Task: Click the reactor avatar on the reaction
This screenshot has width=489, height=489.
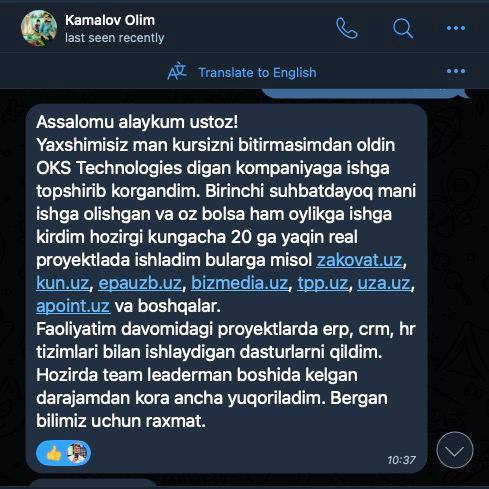Action: click(77, 453)
